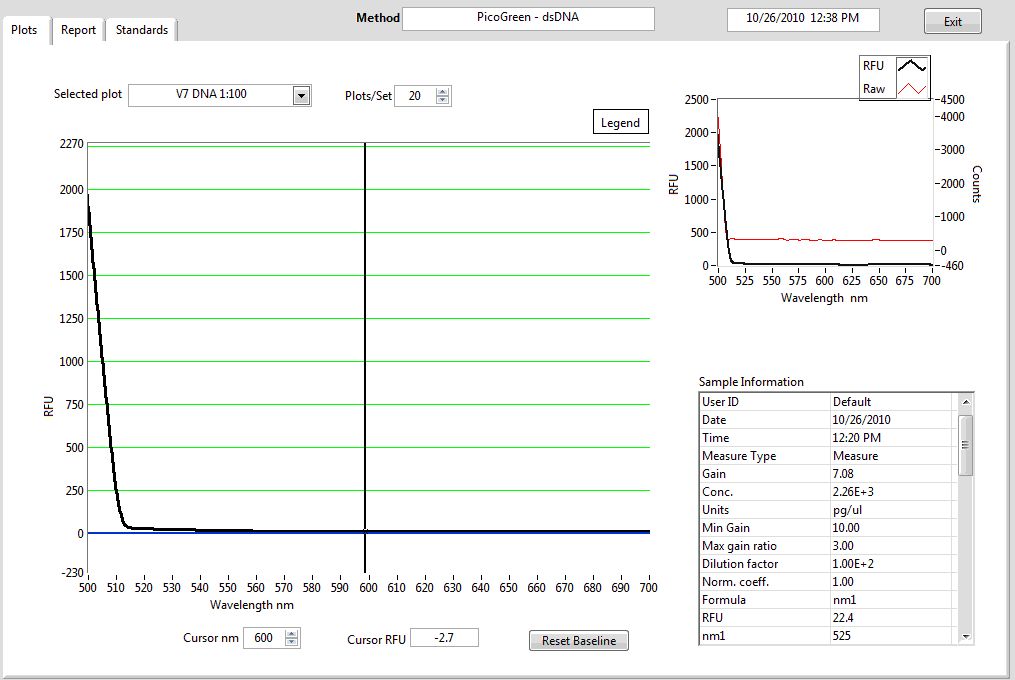
Task: Increment Cursor nm with up arrow
Action: point(292,634)
